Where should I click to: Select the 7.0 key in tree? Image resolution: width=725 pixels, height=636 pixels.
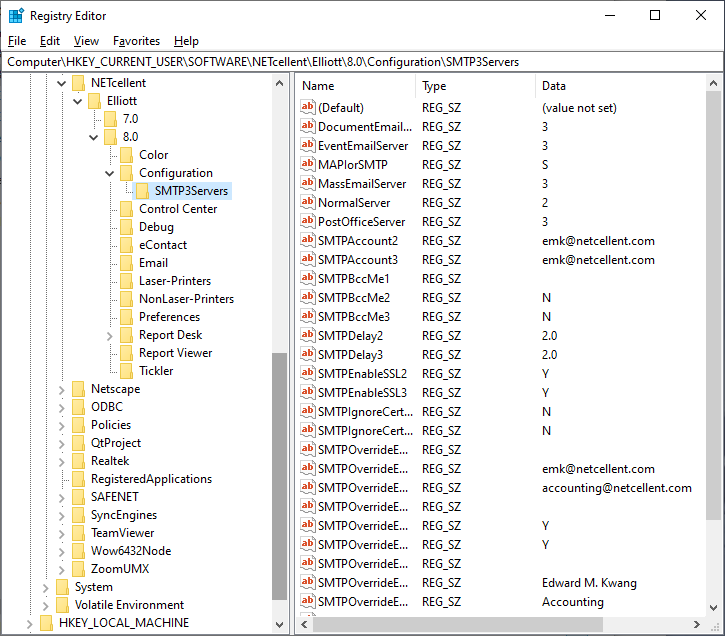[x=130, y=119]
